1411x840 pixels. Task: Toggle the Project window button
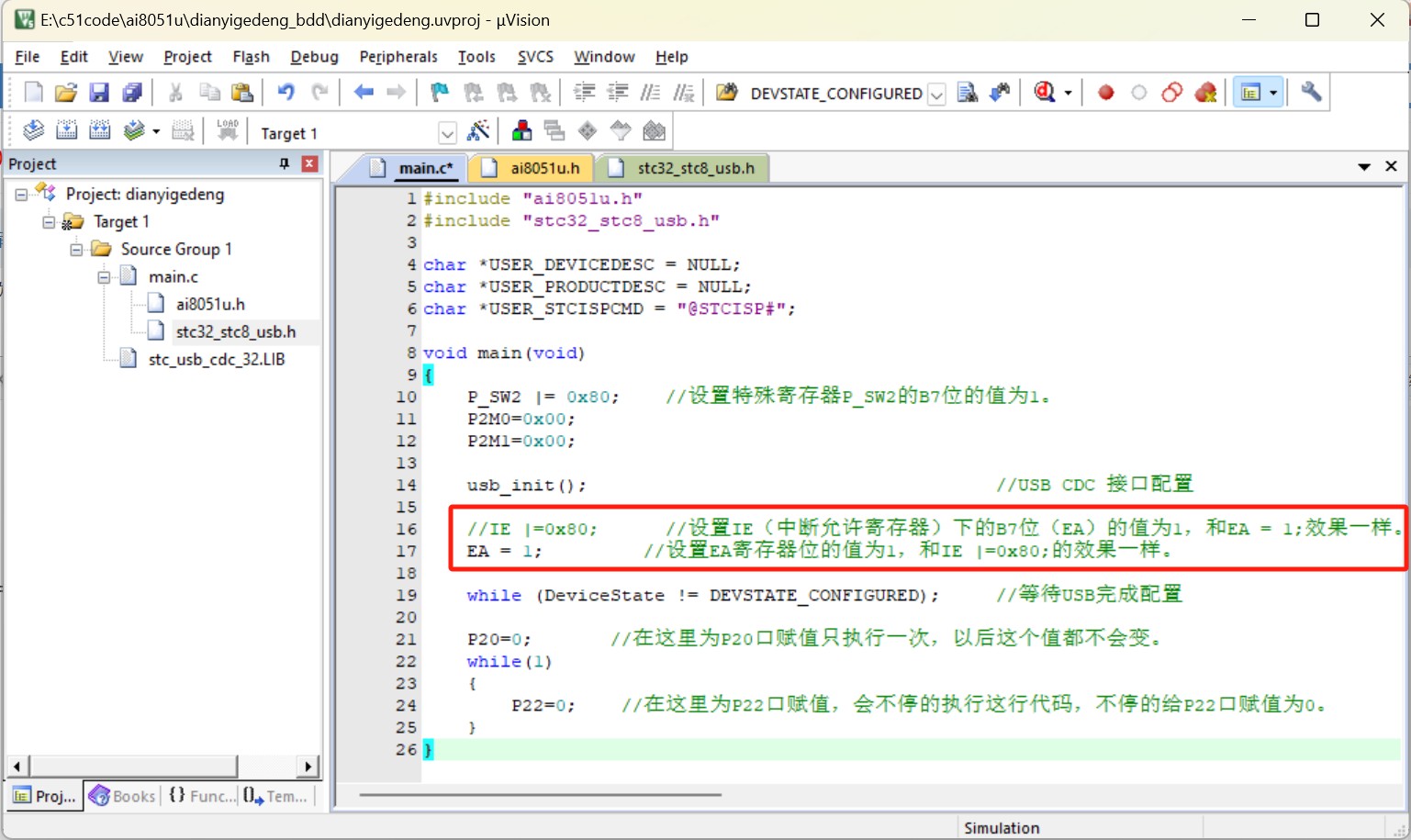click(x=1250, y=92)
